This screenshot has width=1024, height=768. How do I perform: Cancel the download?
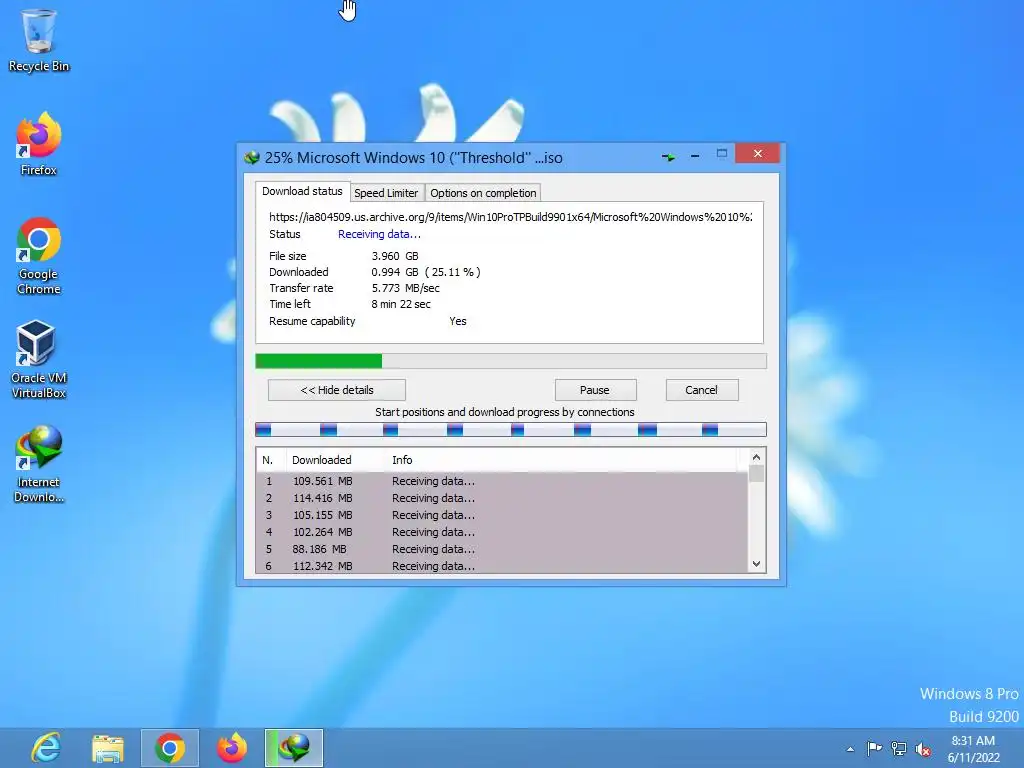[x=701, y=390]
